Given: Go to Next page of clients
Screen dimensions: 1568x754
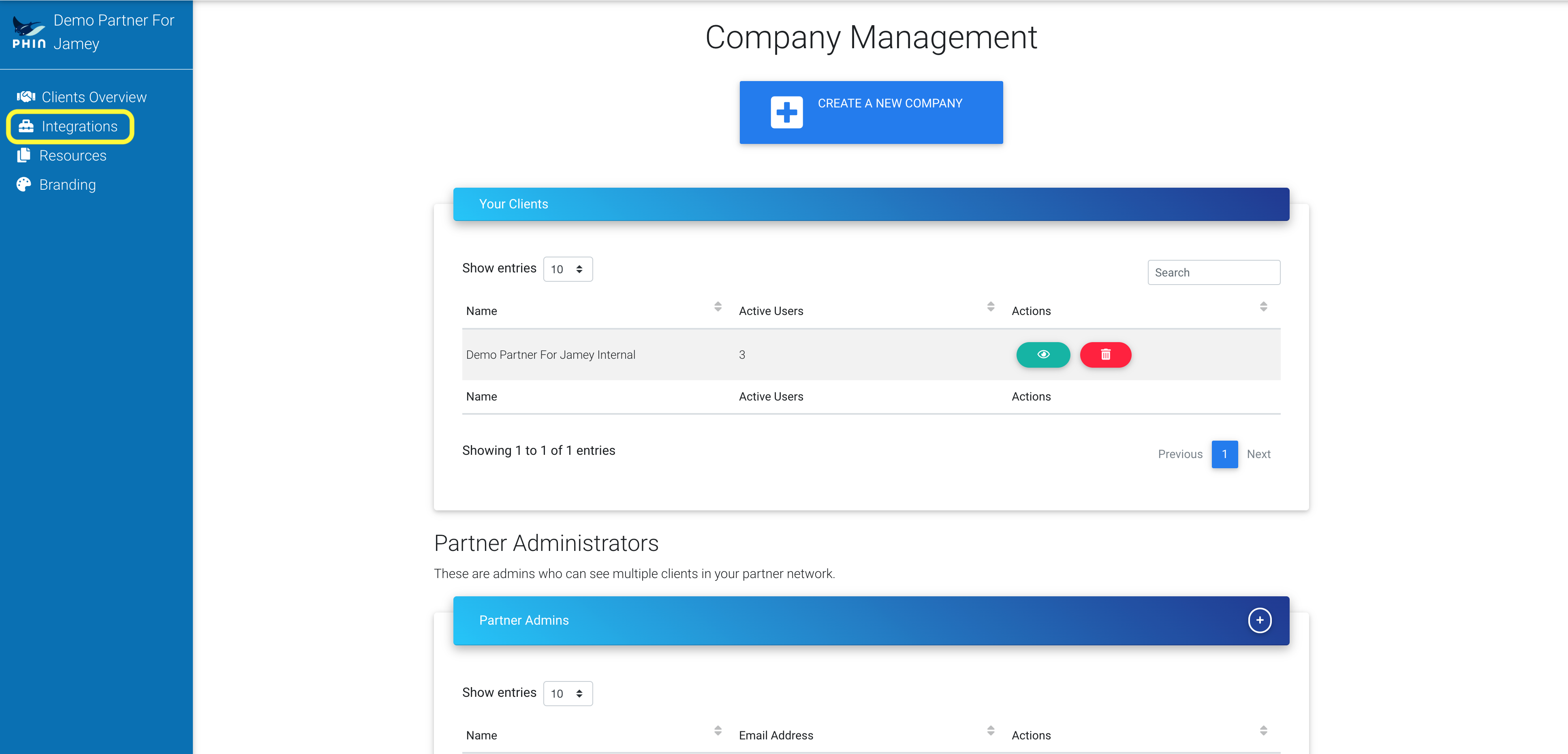Looking at the screenshot, I should click(x=1258, y=454).
